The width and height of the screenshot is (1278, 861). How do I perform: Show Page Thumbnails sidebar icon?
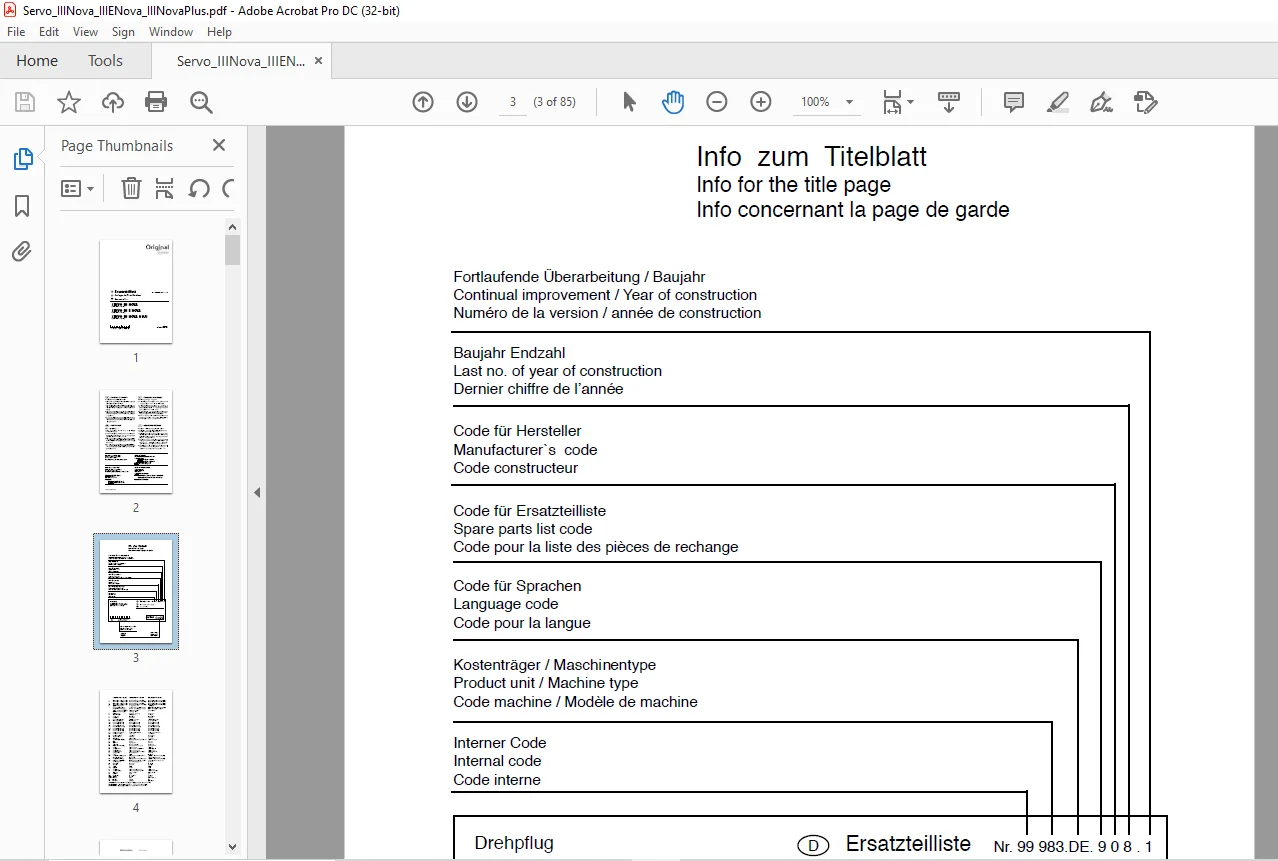pos(22,159)
